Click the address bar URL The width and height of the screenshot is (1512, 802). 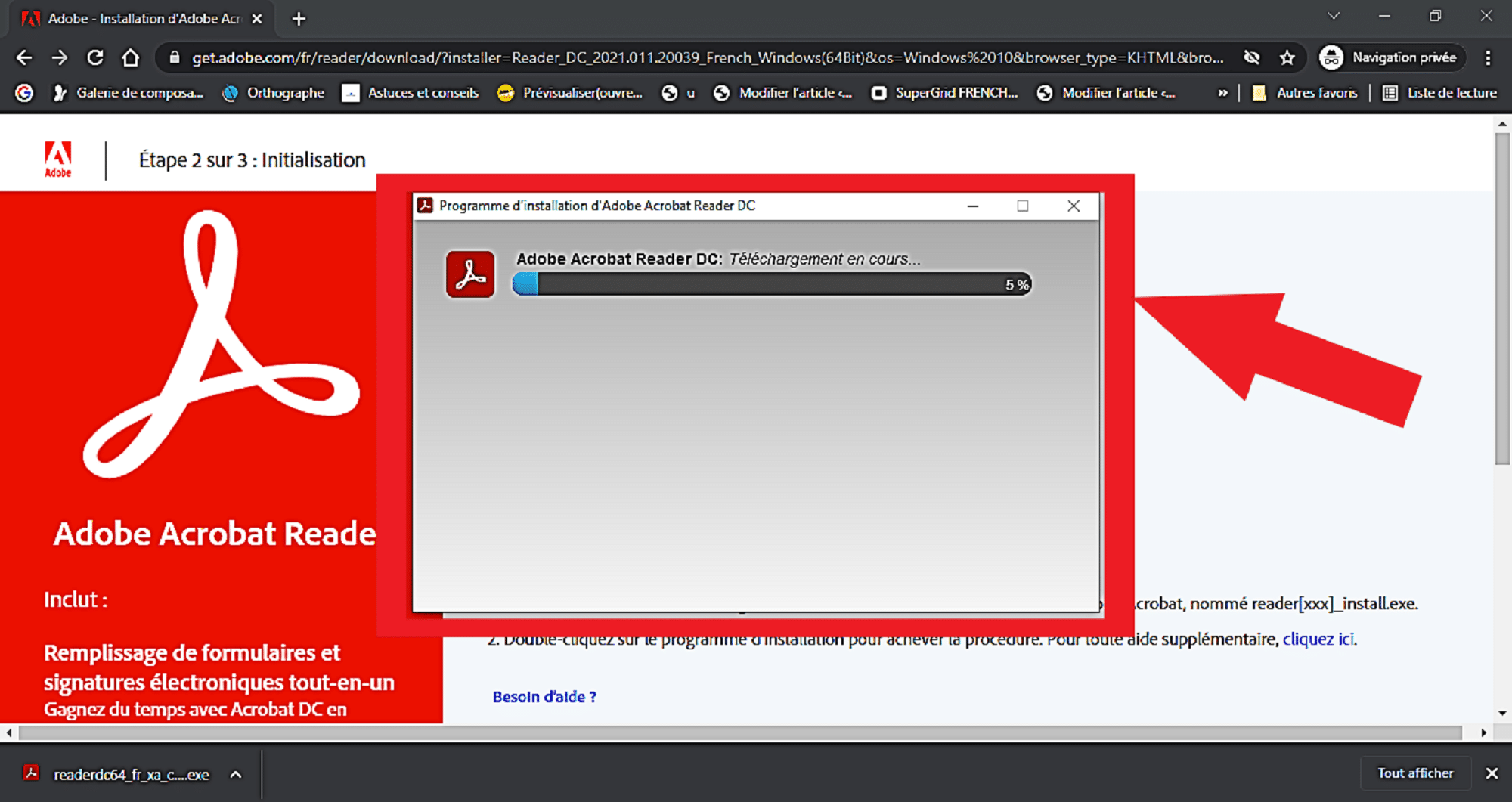[x=708, y=57]
